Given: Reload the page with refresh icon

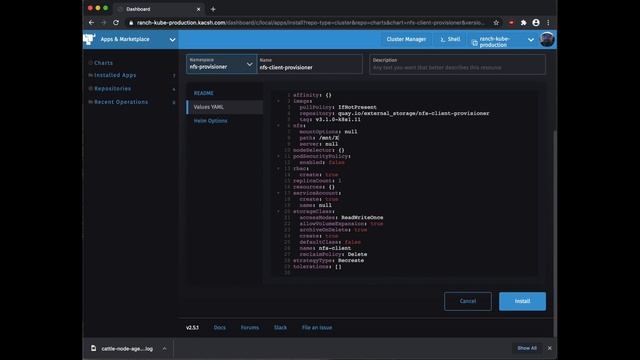Looking at the screenshot, I should tap(116, 23).
